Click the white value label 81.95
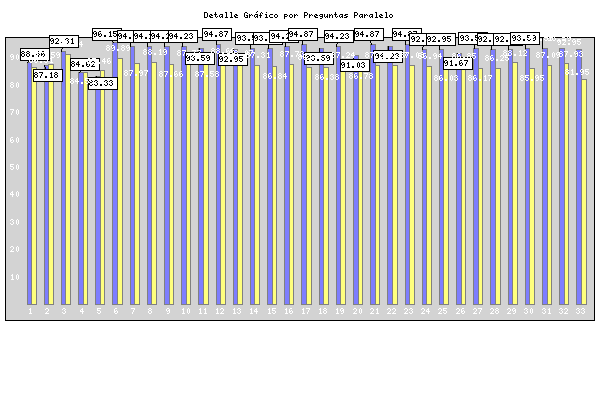The height and width of the screenshot is (400, 600). pos(577,72)
